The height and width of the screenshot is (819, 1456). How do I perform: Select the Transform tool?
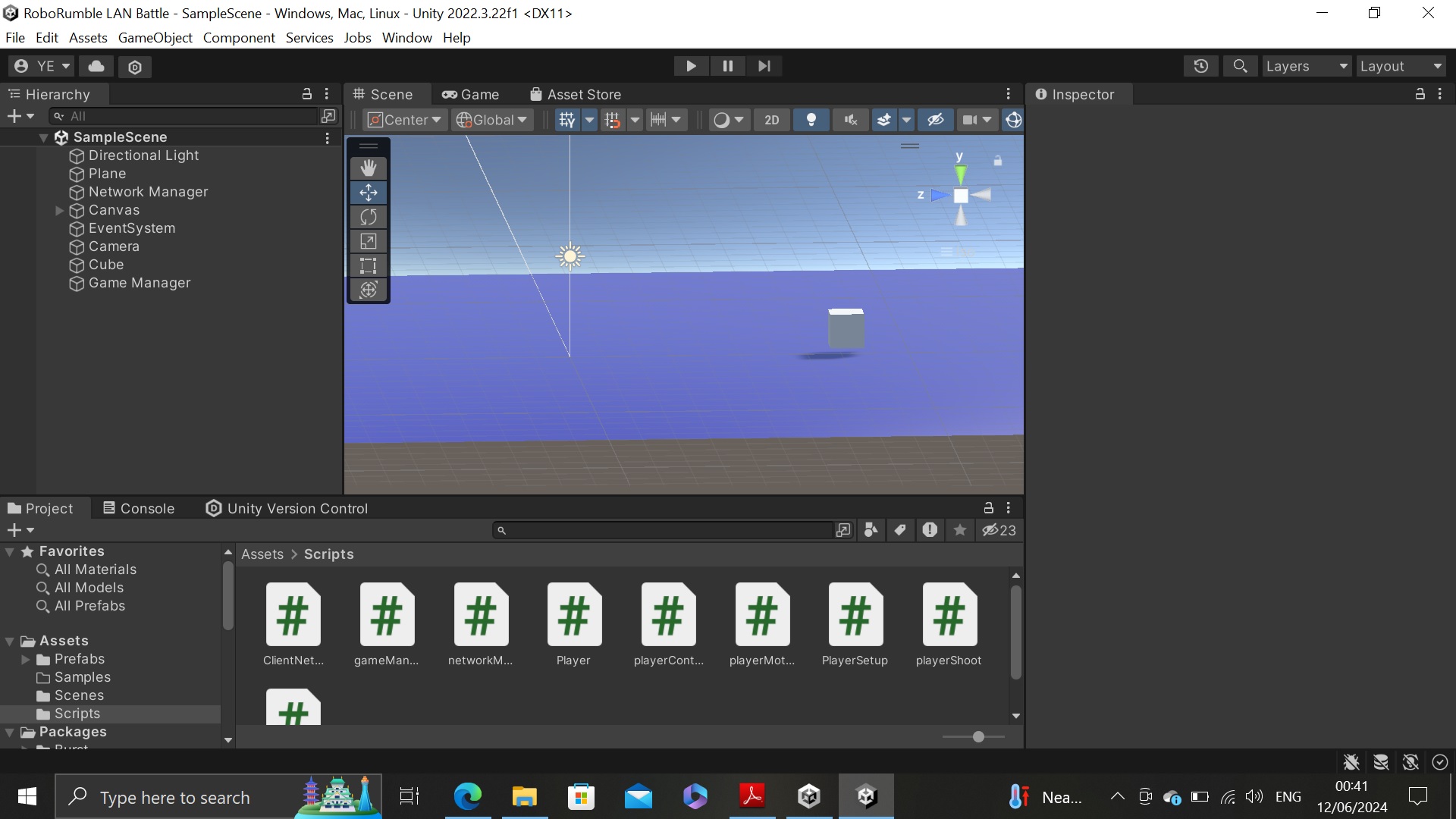tap(369, 290)
